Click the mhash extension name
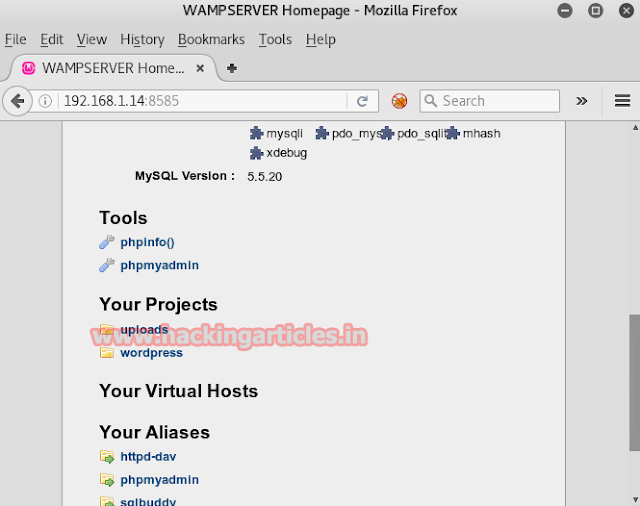The height and width of the screenshot is (506, 640). click(x=482, y=133)
